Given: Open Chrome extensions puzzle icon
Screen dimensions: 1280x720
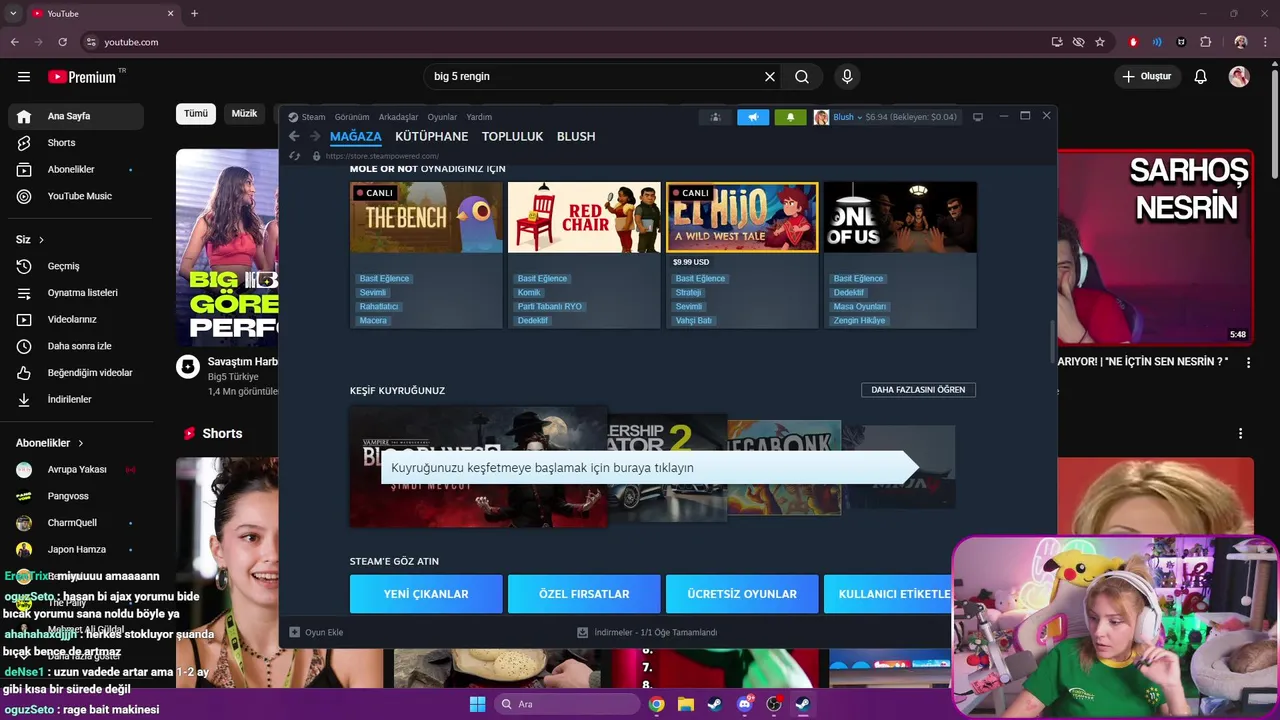Looking at the screenshot, I should click(1205, 42).
